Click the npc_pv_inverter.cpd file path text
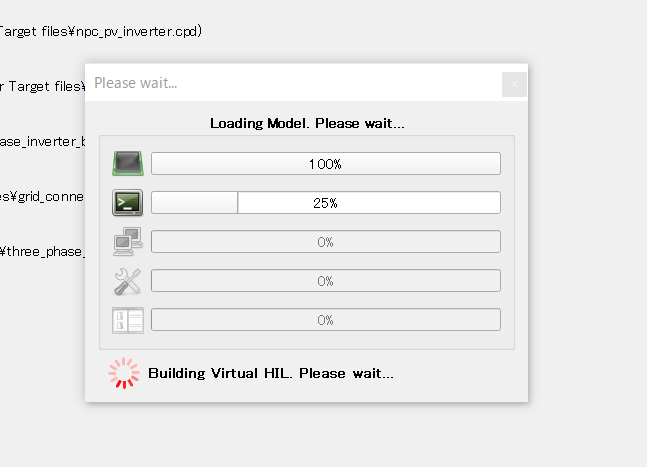The height and width of the screenshot is (467, 647). click(100, 31)
